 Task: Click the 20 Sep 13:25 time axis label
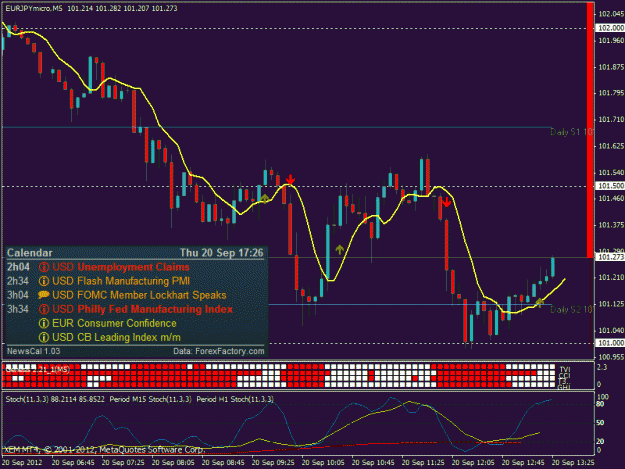pos(573,463)
